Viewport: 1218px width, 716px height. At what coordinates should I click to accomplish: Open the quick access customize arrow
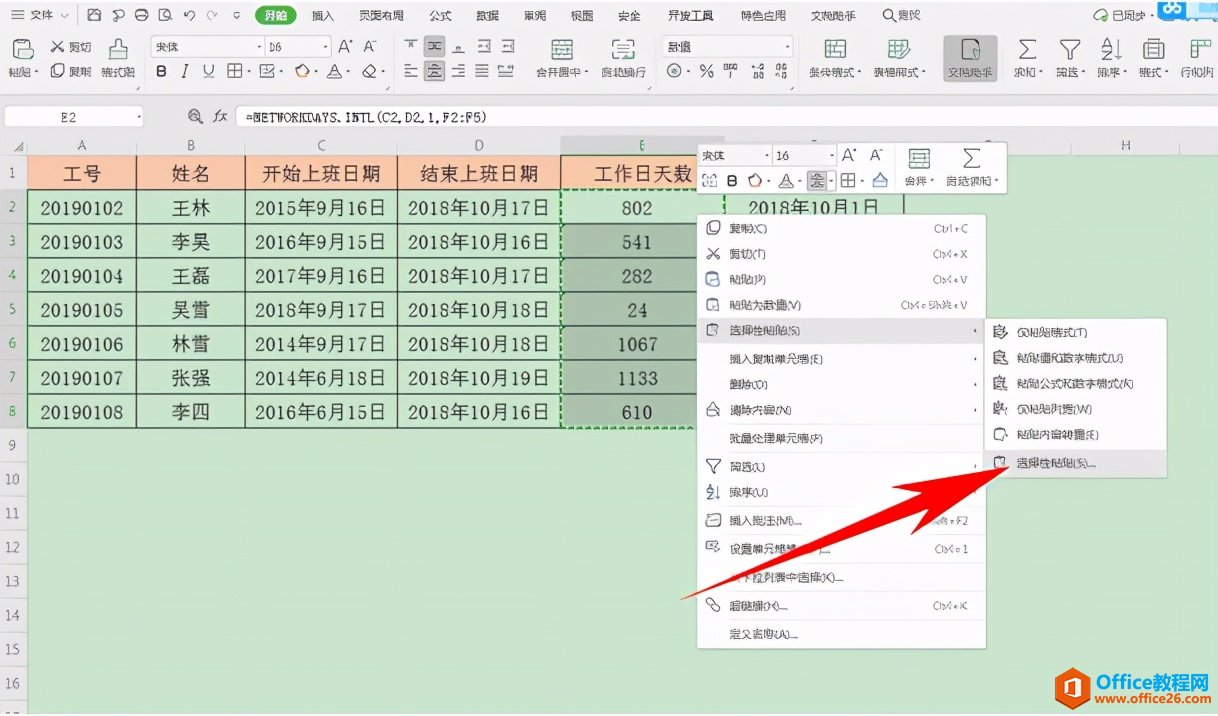236,15
